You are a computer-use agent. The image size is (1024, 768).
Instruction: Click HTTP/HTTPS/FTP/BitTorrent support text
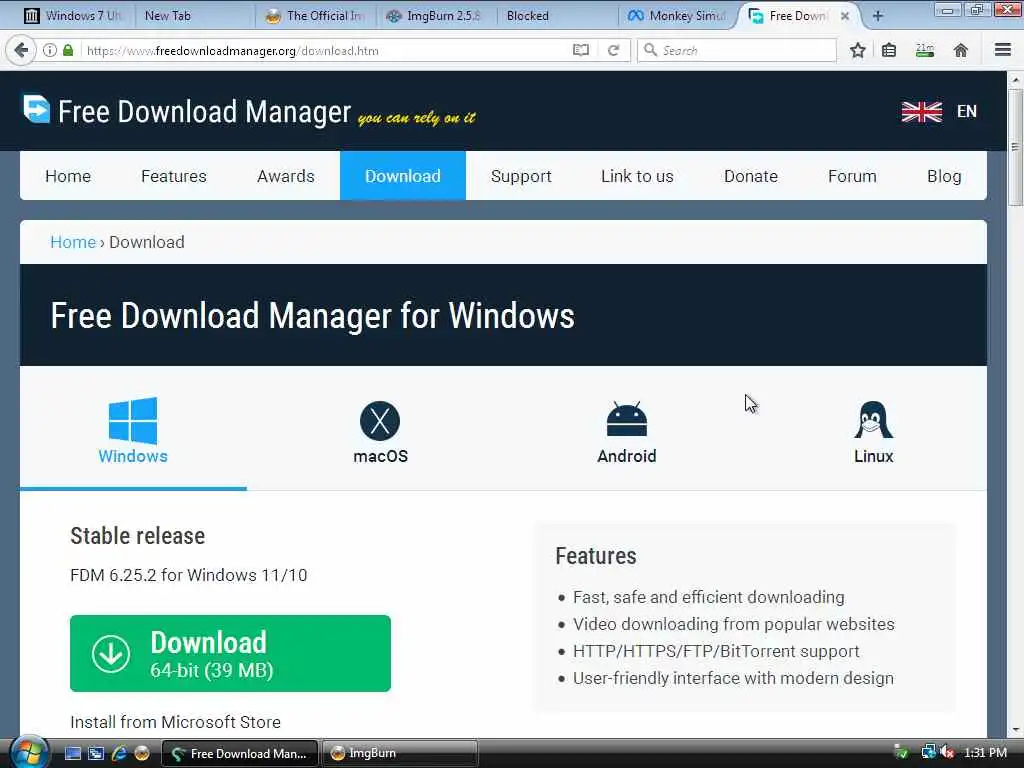click(716, 651)
